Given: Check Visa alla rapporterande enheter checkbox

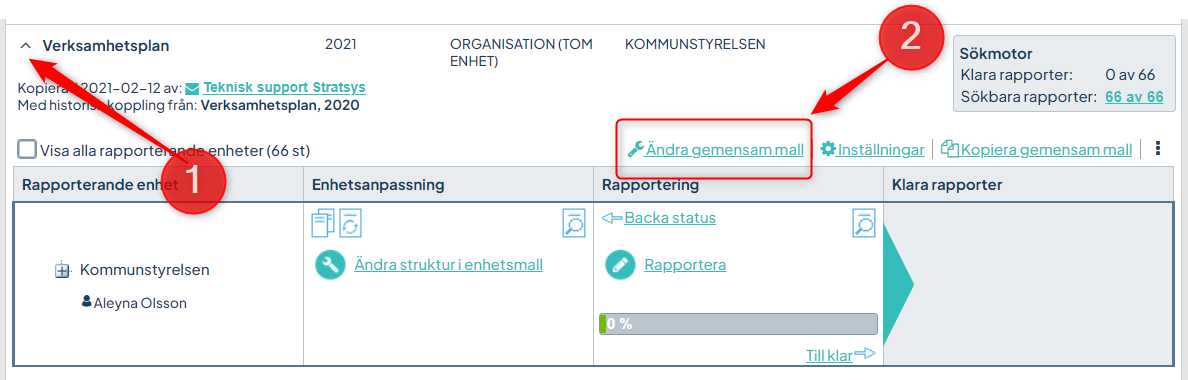Looking at the screenshot, I should (27, 149).
